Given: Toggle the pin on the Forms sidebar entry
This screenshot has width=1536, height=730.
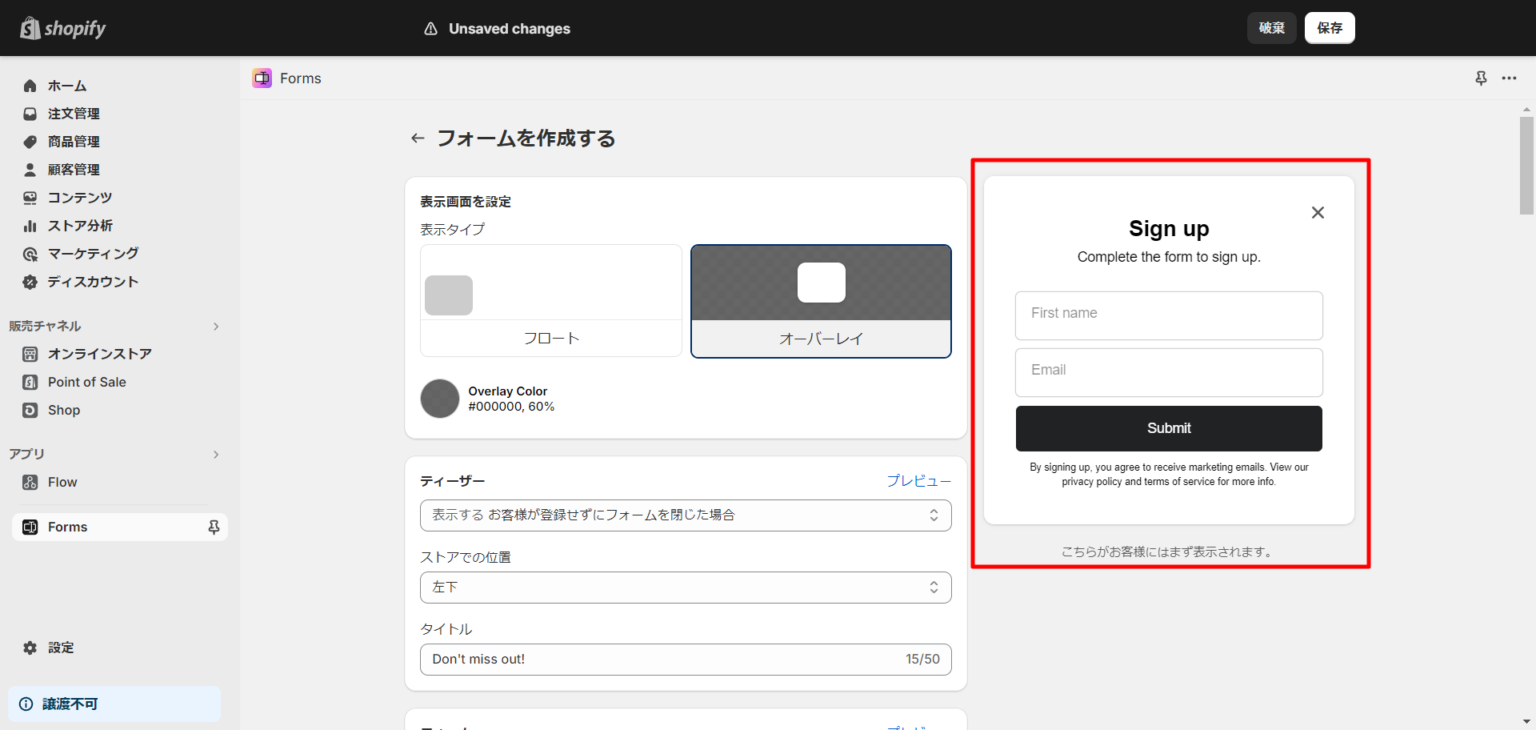Looking at the screenshot, I should [x=213, y=527].
